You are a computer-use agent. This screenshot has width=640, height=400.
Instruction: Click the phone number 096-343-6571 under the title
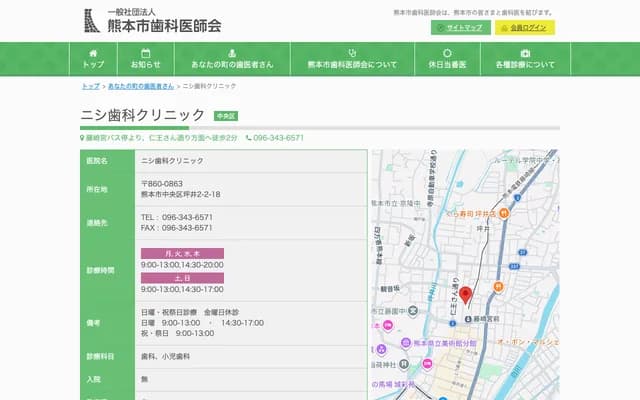(278, 138)
